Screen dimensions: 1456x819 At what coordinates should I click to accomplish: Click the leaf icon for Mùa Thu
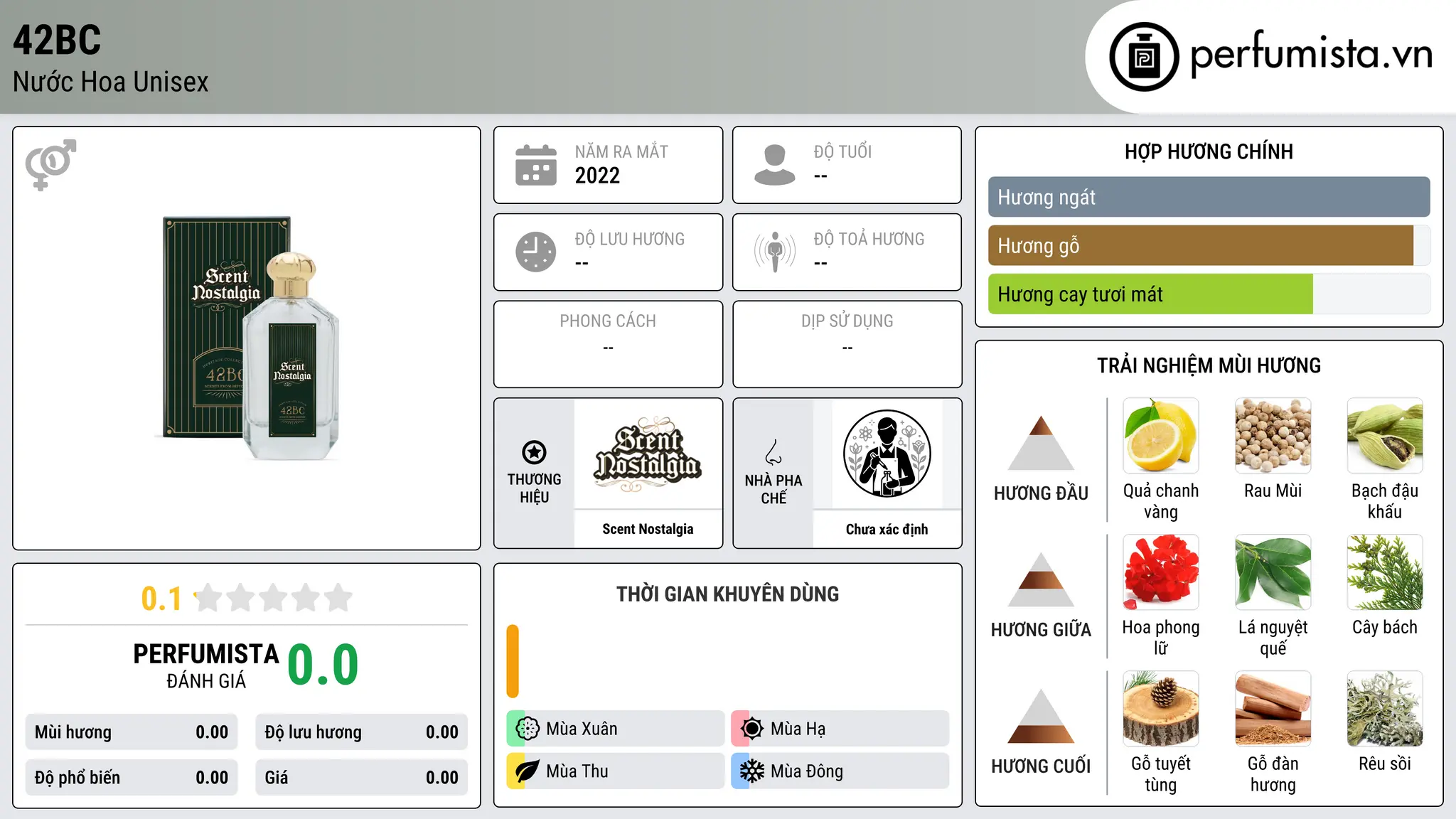click(x=528, y=771)
